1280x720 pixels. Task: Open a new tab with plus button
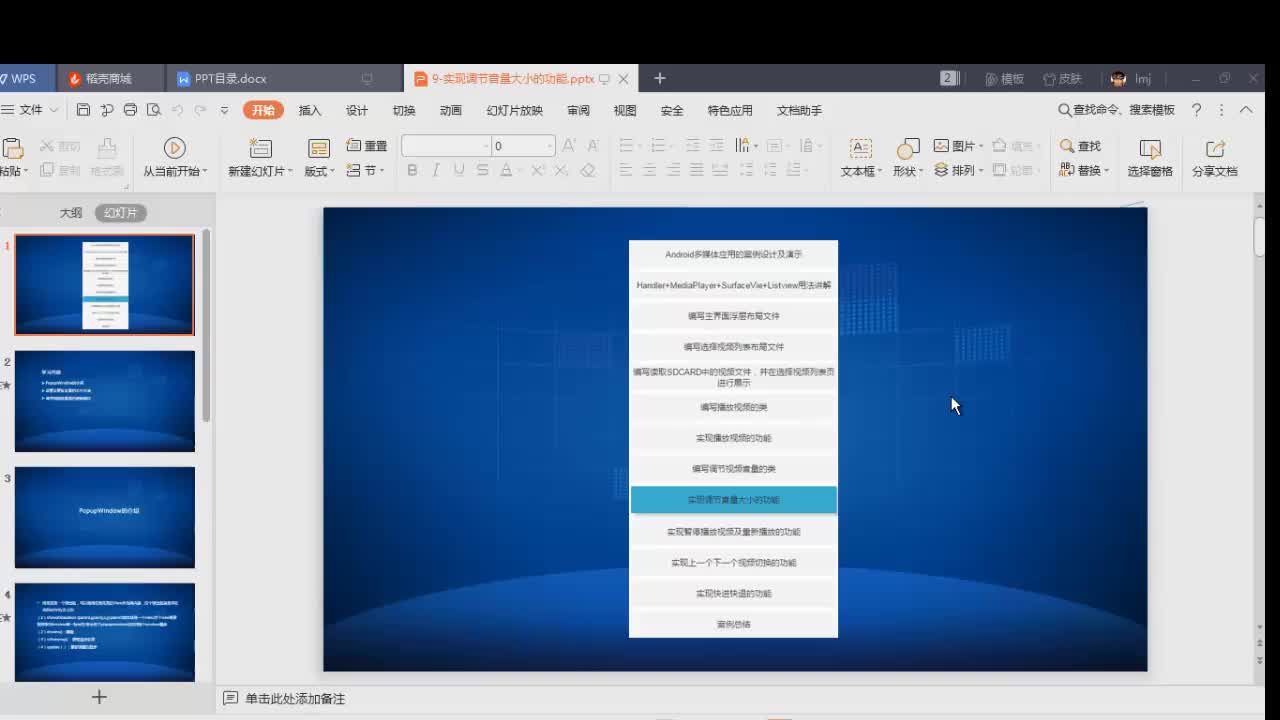tap(659, 78)
